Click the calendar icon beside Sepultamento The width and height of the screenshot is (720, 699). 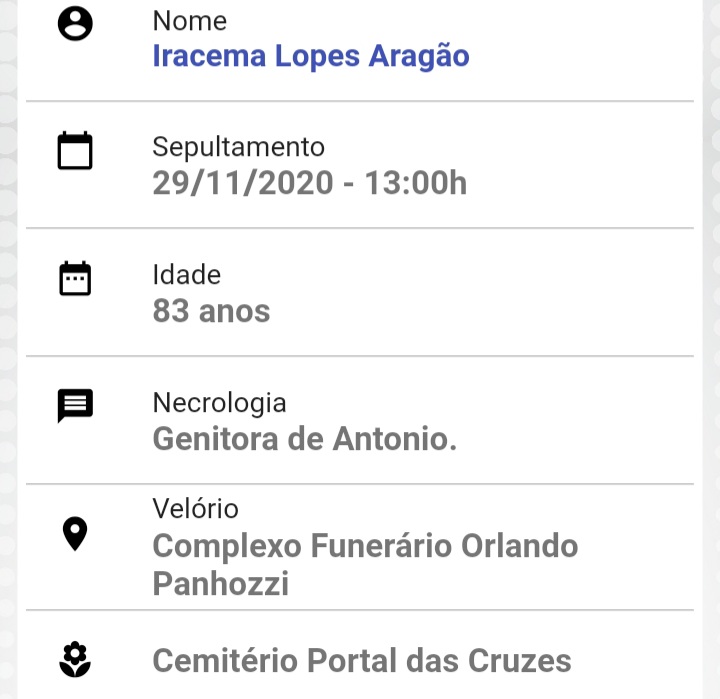[75, 151]
